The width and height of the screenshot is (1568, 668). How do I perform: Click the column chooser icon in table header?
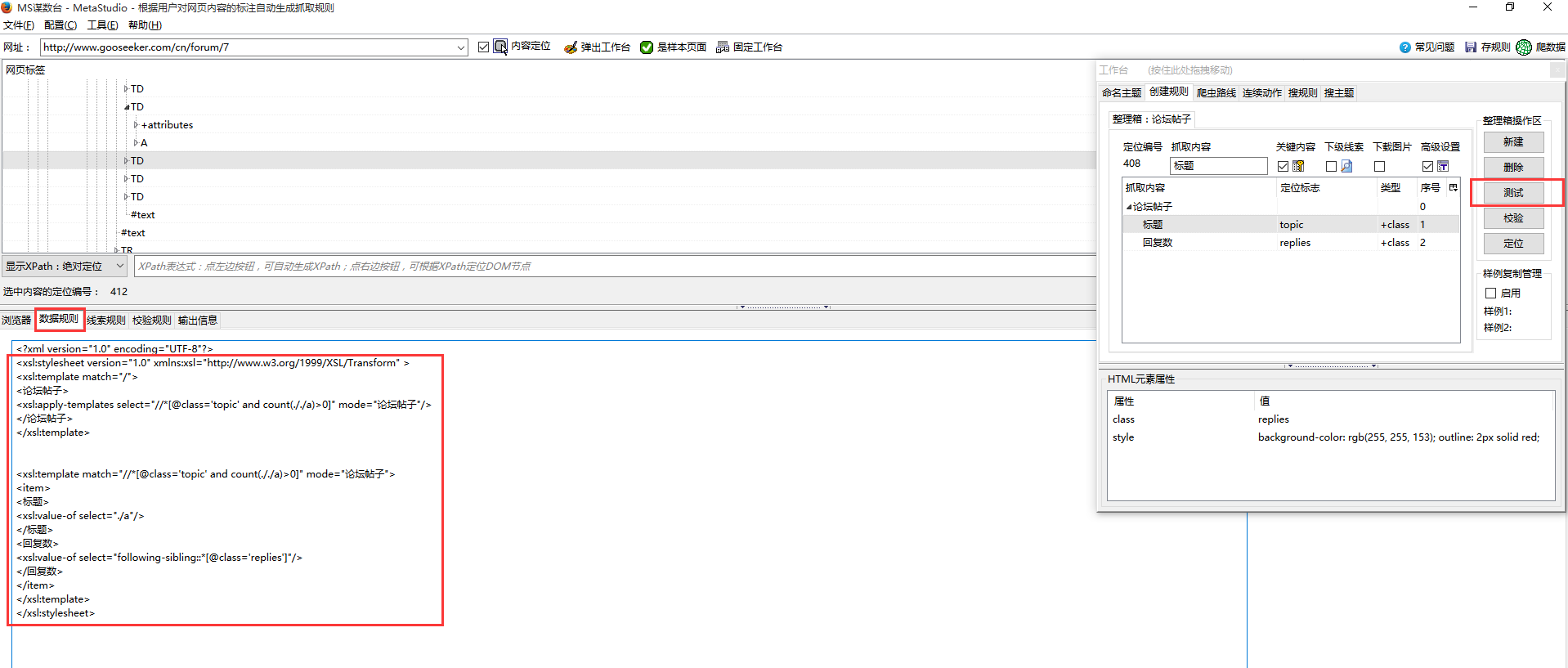(1453, 187)
